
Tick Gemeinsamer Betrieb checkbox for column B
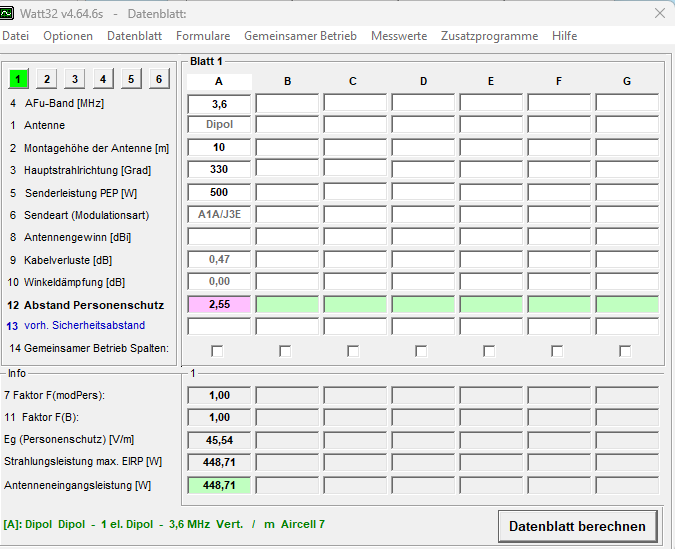[x=285, y=351]
